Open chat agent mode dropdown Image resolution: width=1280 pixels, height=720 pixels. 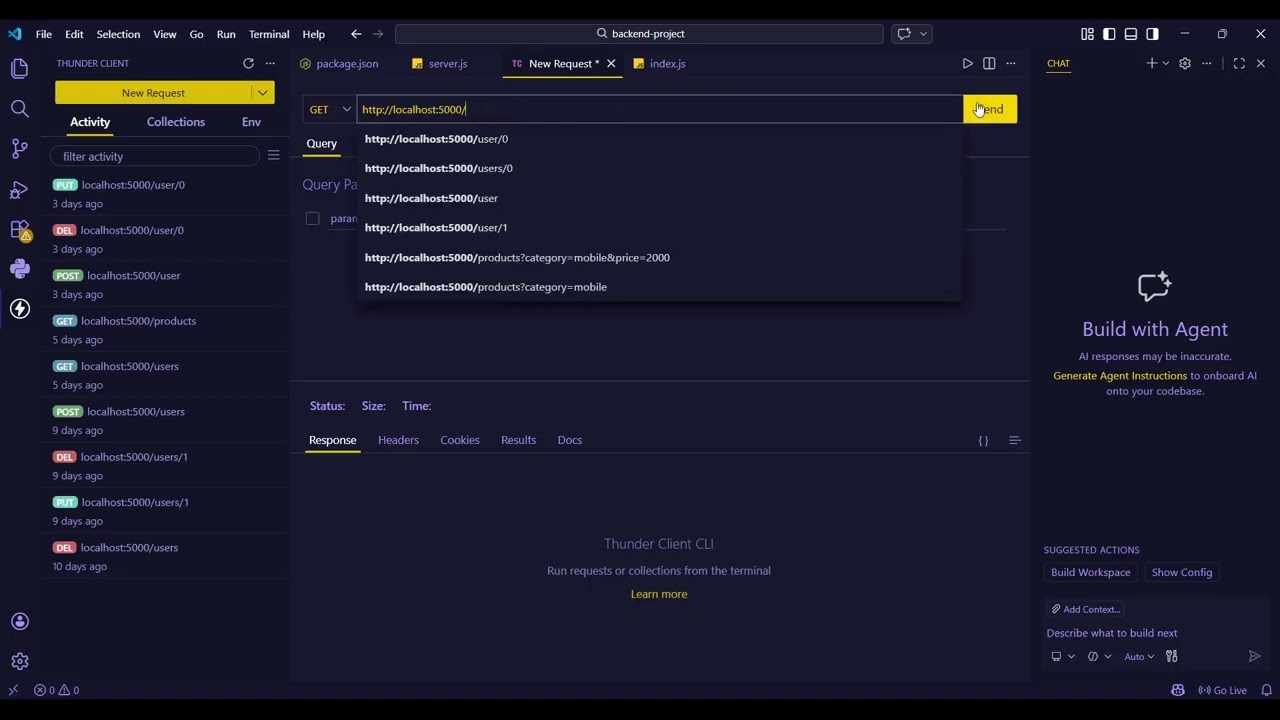point(1099,656)
